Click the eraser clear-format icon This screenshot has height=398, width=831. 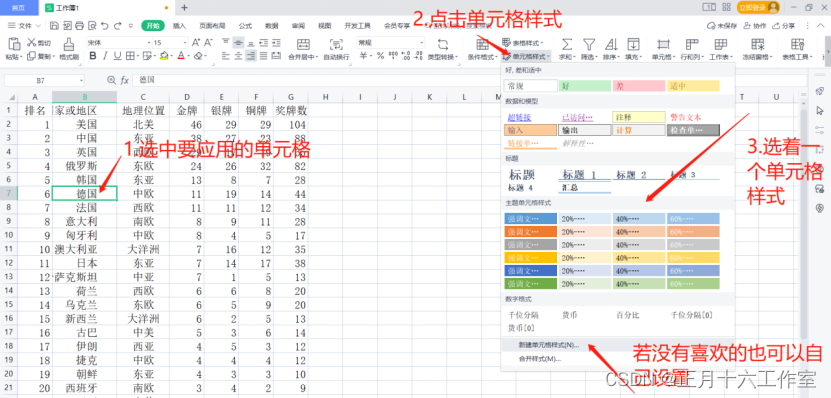(x=198, y=56)
